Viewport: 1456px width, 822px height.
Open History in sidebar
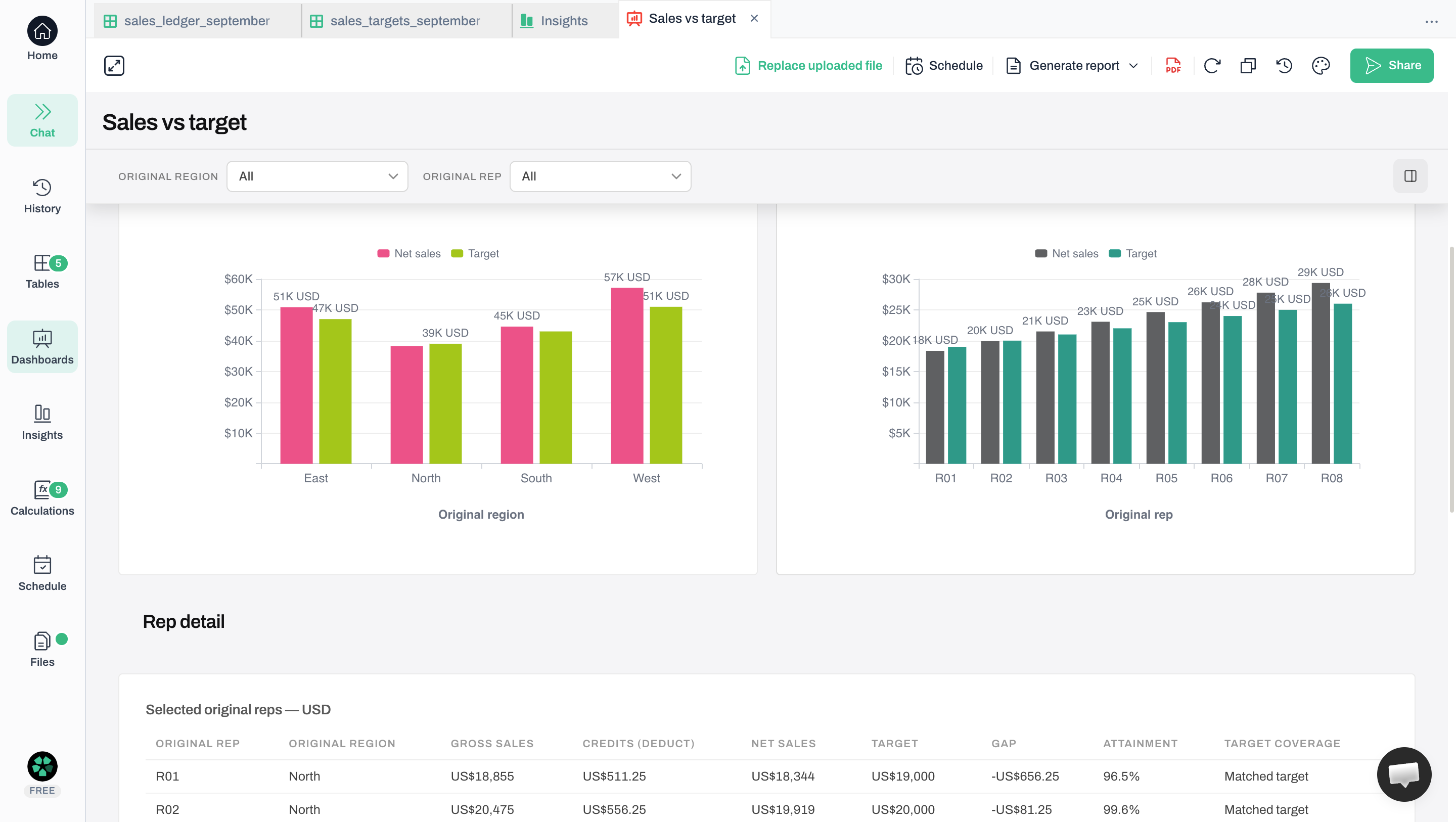42,196
